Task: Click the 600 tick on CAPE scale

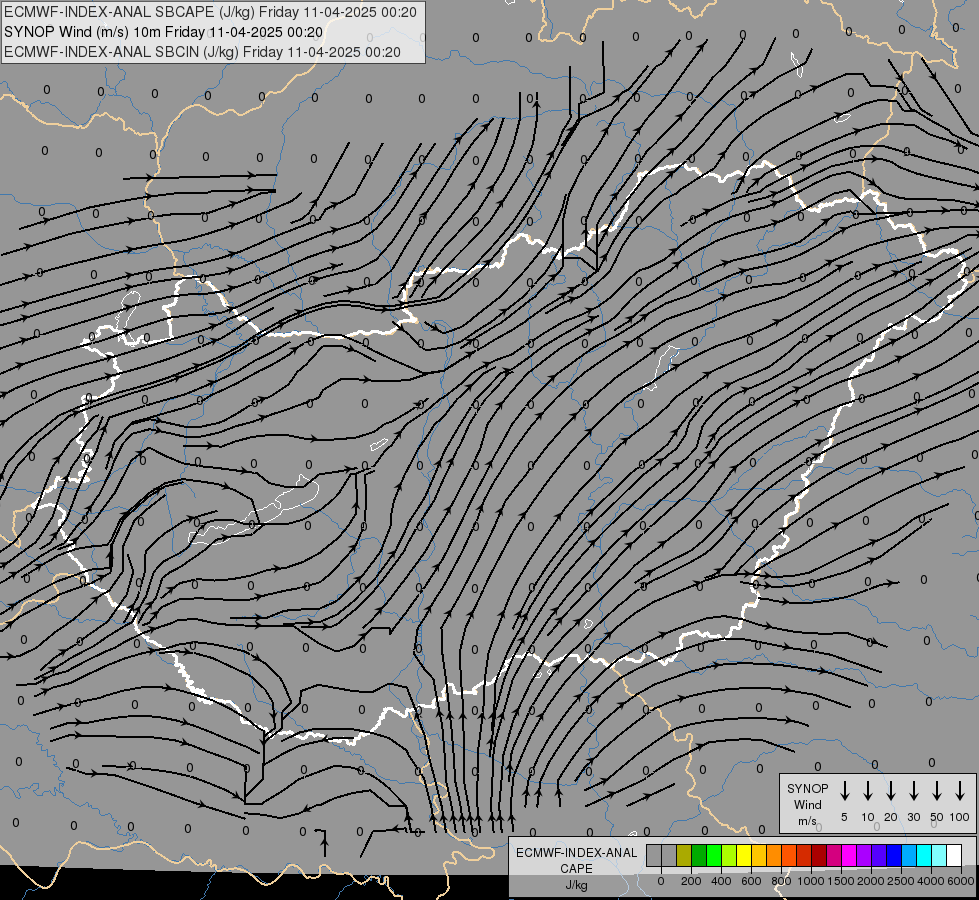Action: pyautogui.click(x=751, y=881)
